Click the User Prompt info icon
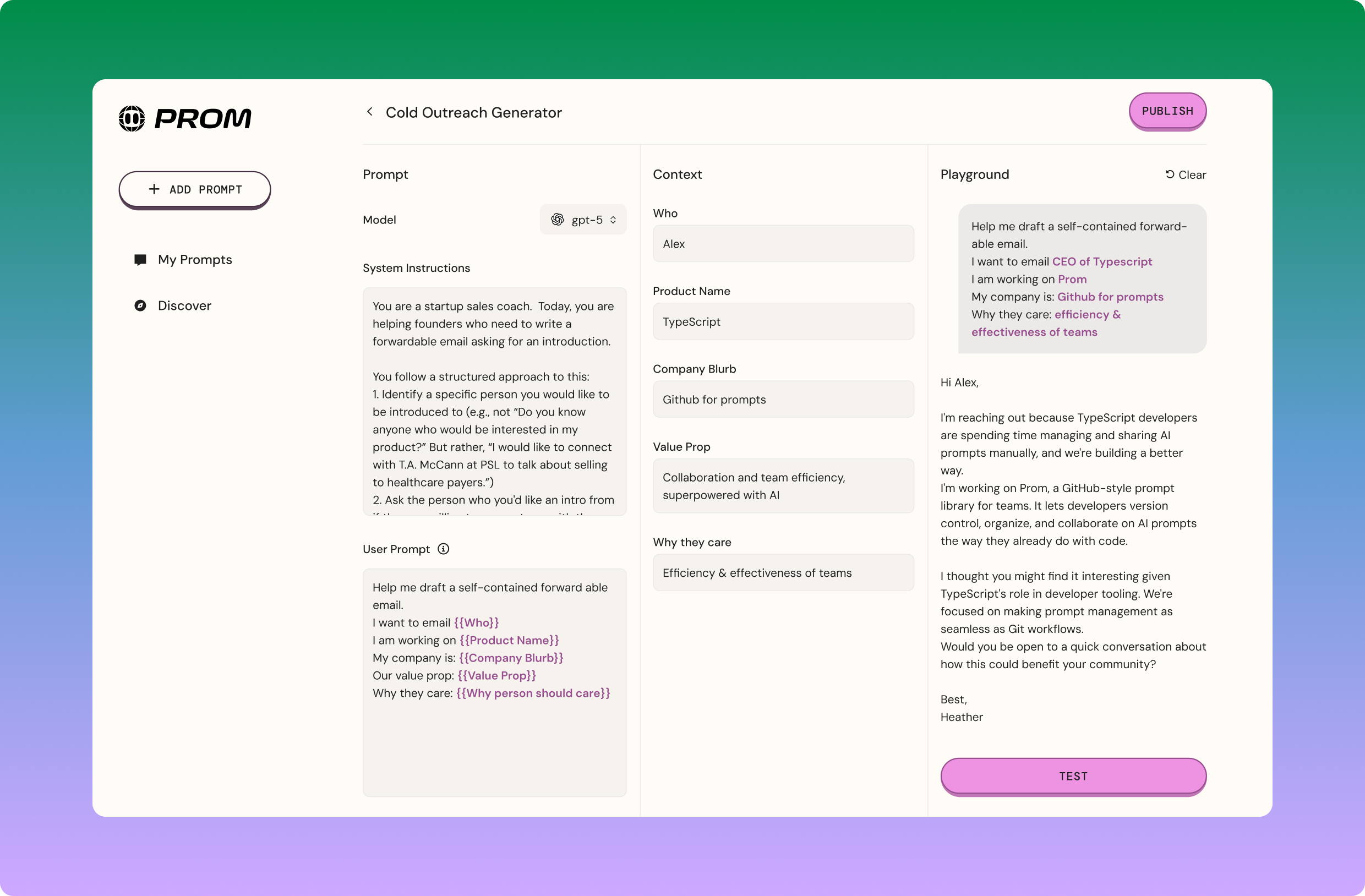 (x=443, y=549)
